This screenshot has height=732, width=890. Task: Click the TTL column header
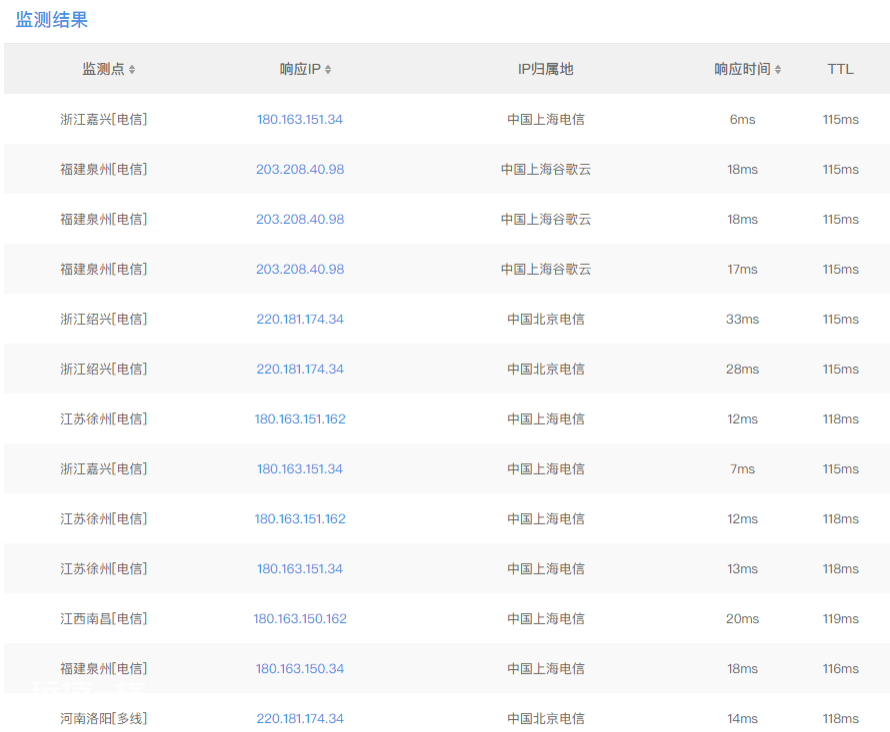[x=841, y=69]
